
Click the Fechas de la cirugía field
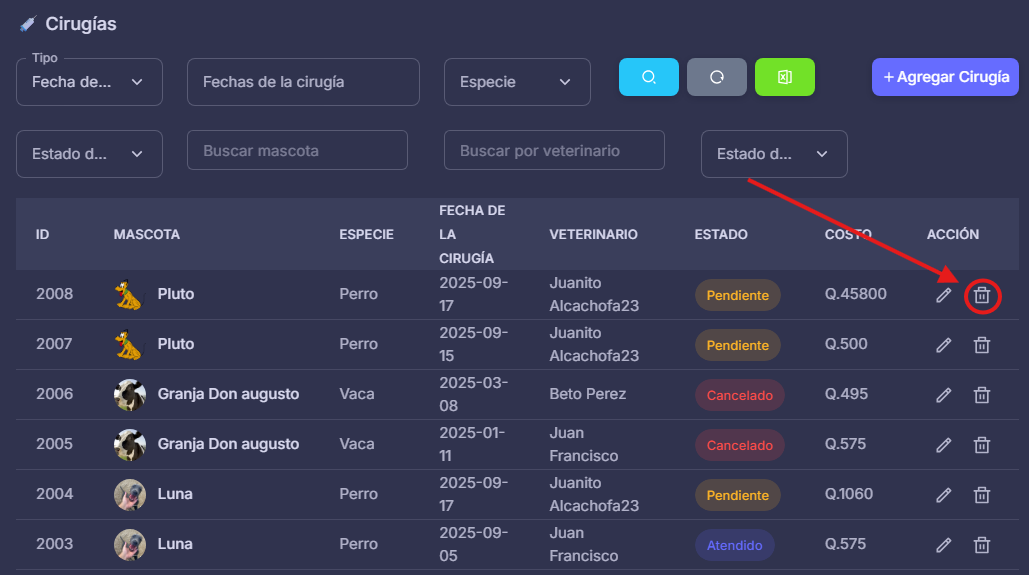tap(302, 82)
